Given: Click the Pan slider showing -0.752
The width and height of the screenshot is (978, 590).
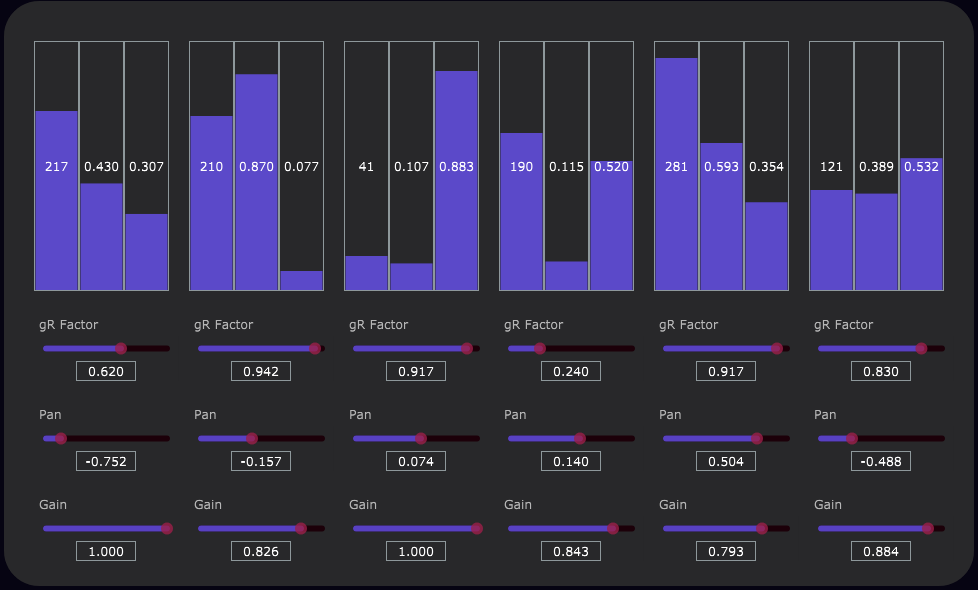Looking at the screenshot, I should pos(60,438).
